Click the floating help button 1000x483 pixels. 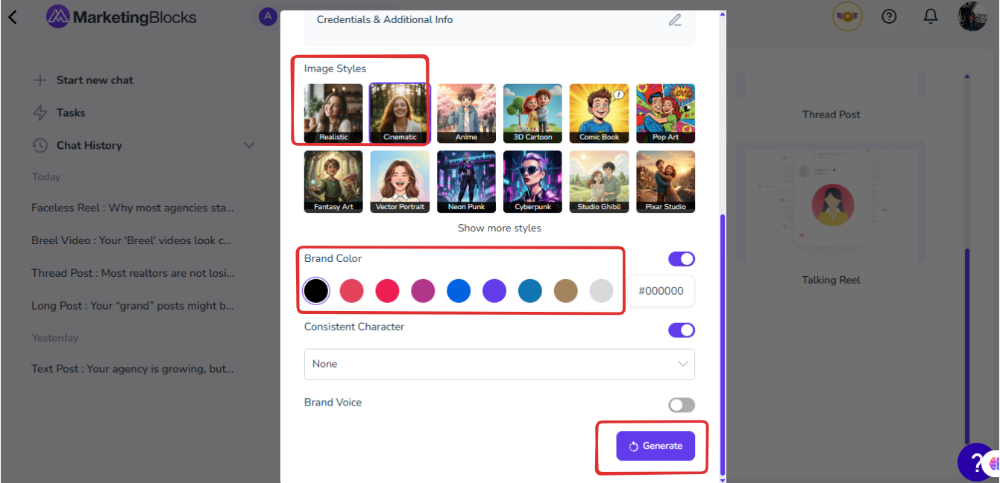[x=975, y=461]
